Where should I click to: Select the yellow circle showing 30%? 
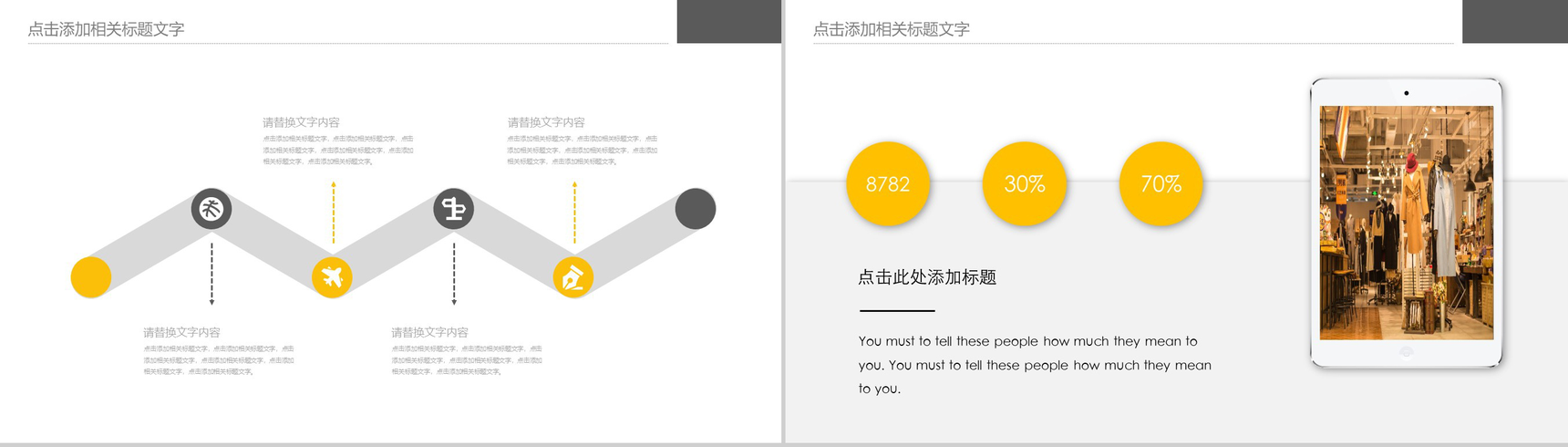click(x=1025, y=183)
